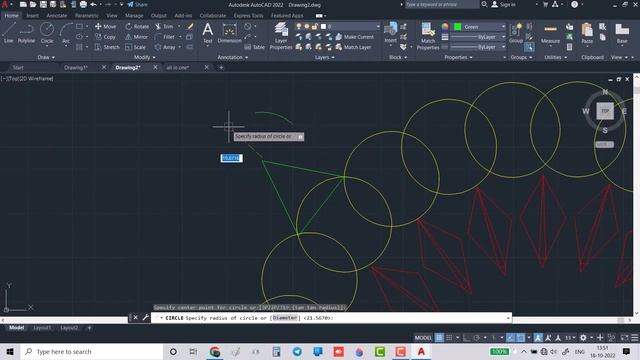Select the Dimension tool

[x=229, y=33]
